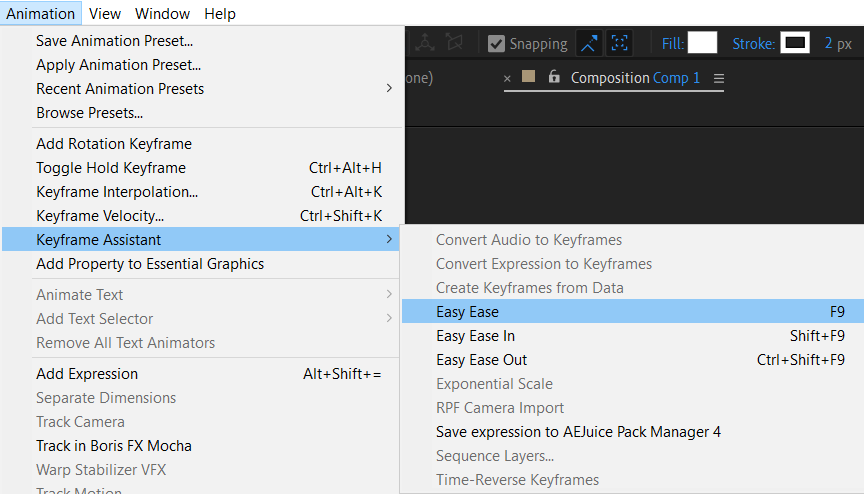
Task: Click the snap collapsed compositions icon
Action: point(620,44)
